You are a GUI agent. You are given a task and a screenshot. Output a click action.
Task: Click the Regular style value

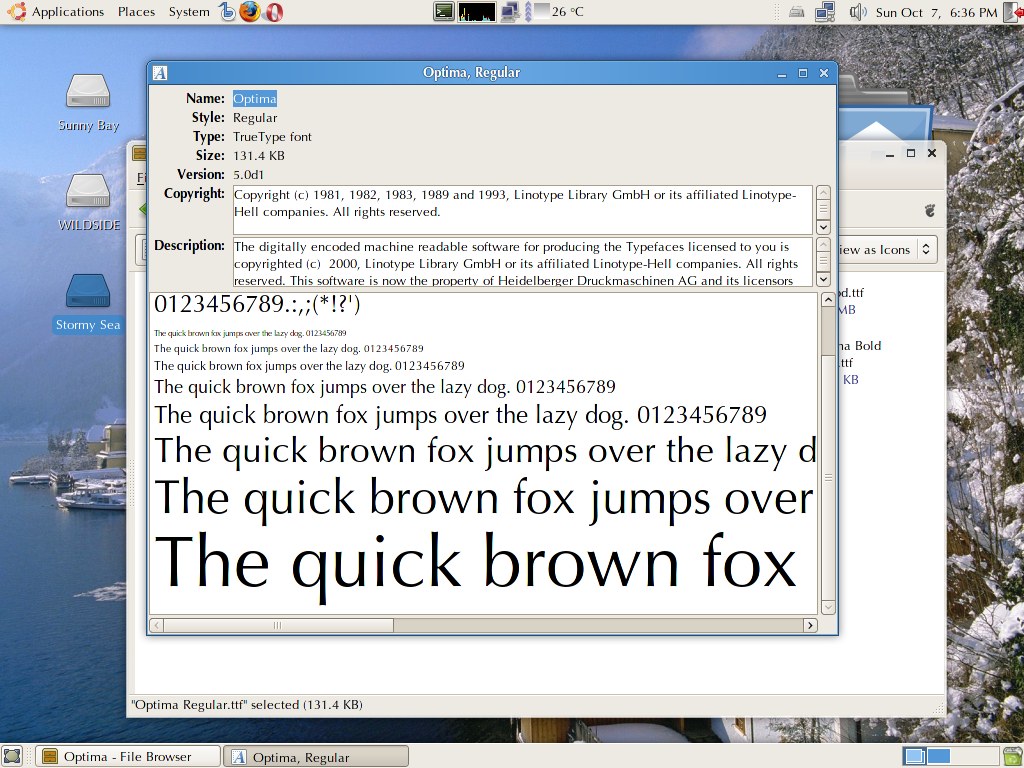[255, 118]
